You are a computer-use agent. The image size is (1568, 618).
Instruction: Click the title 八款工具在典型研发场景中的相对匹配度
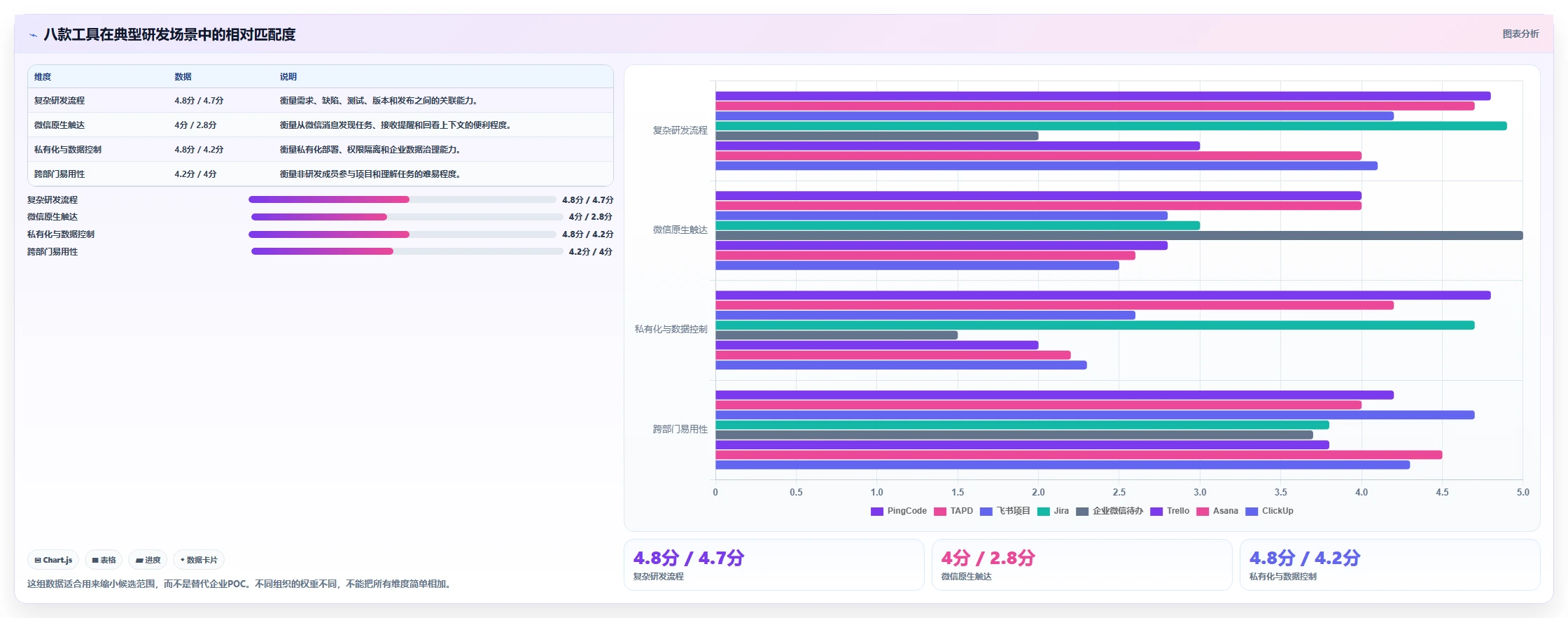pyautogui.click(x=169, y=34)
